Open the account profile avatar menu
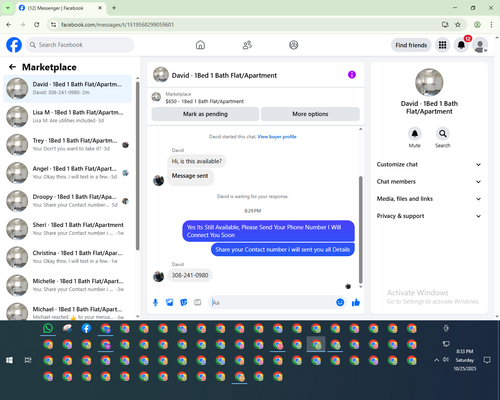Viewport: 500px width, 400px height. click(480, 45)
